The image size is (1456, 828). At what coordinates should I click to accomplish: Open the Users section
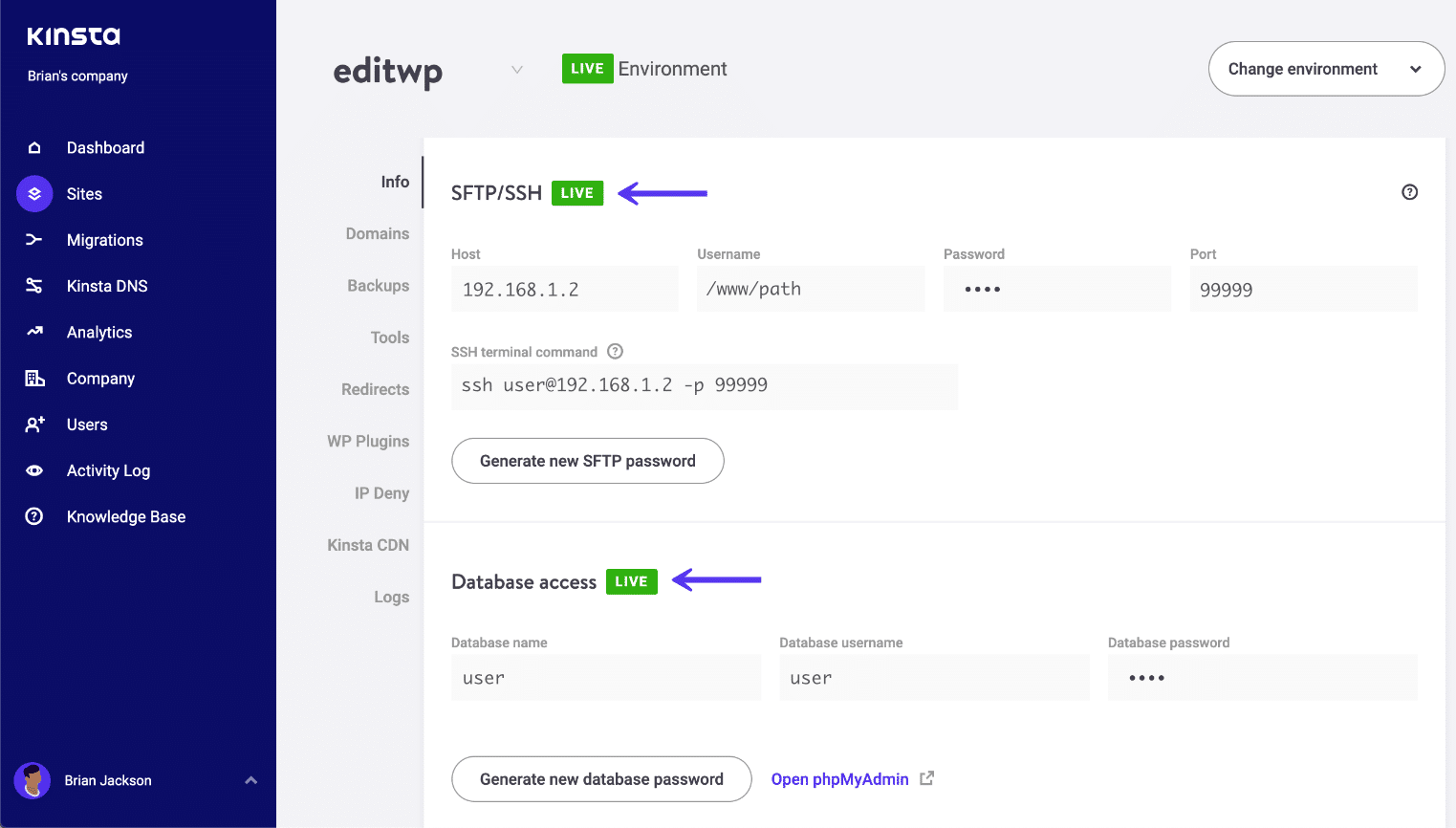[87, 424]
